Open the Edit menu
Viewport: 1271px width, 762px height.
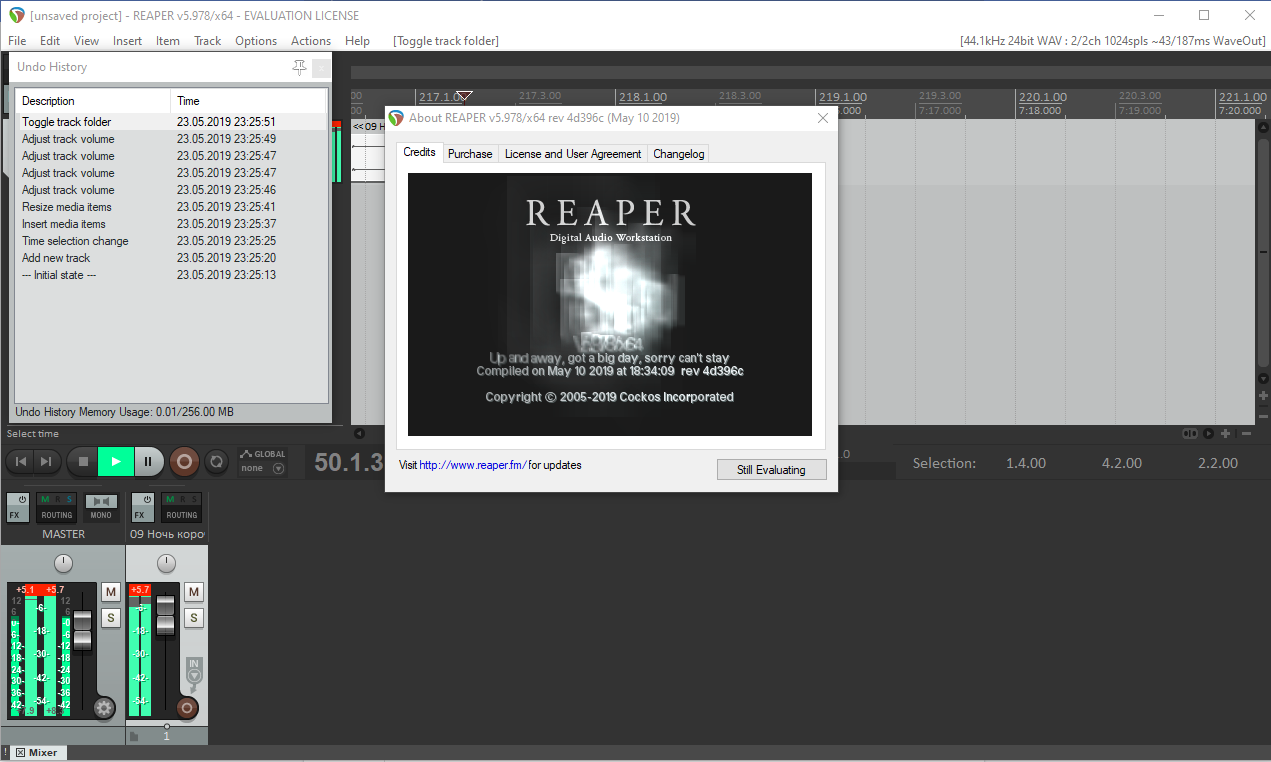point(50,41)
